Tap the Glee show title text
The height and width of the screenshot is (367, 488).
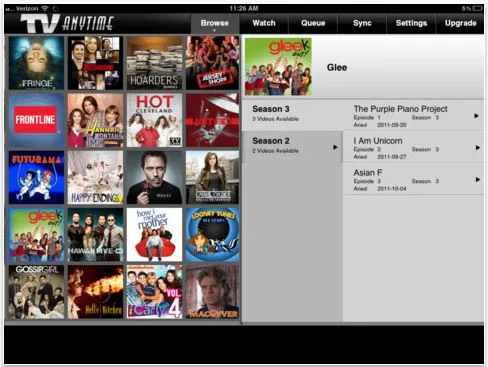tap(337, 67)
